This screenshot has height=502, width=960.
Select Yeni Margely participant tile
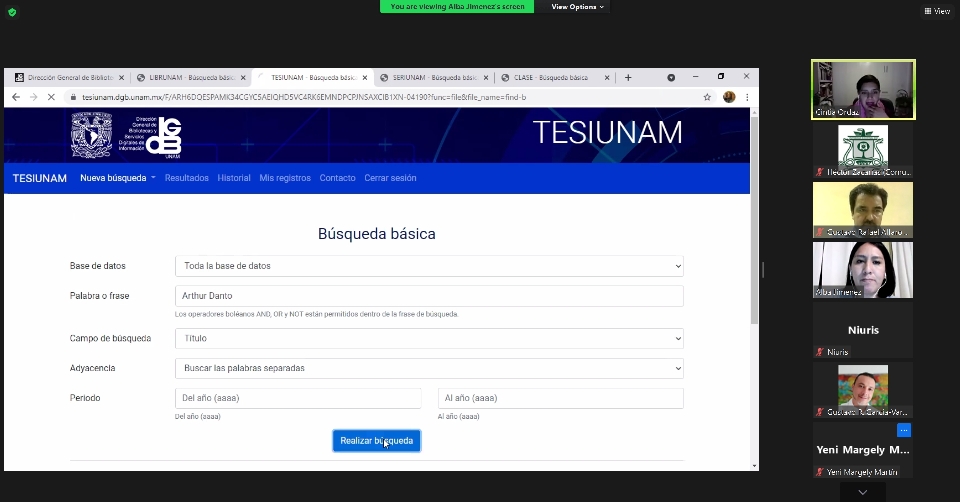tap(863, 450)
